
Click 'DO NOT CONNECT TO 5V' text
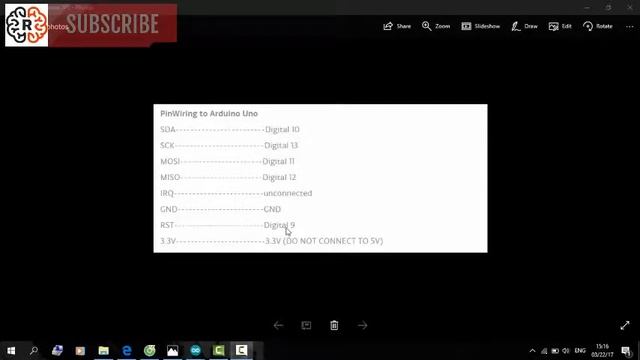click(x=333, y=241)
